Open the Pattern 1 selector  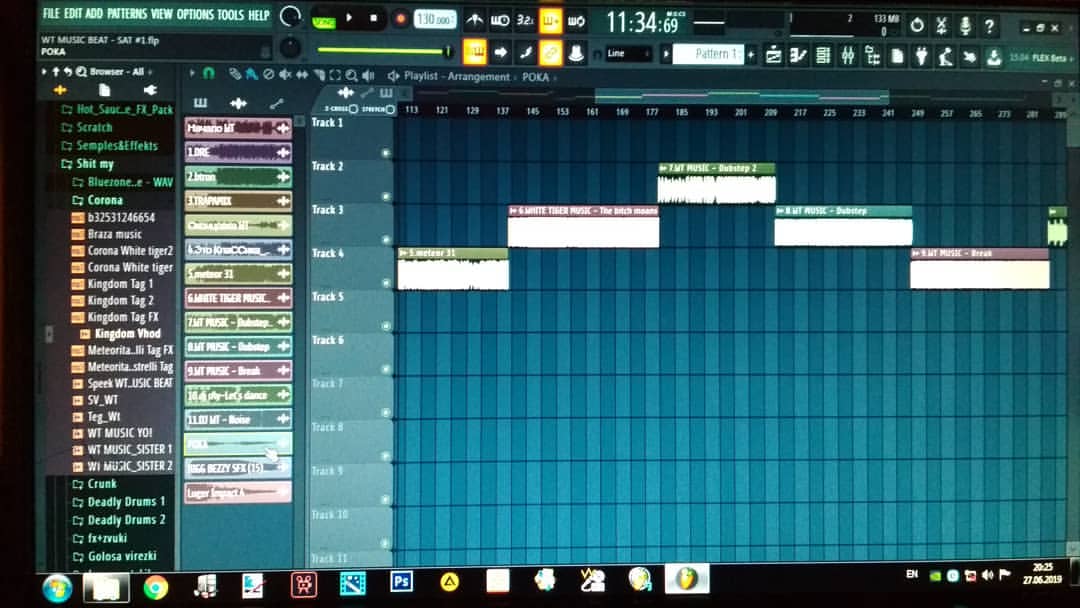pyautogui.click(x=708, y=54)
